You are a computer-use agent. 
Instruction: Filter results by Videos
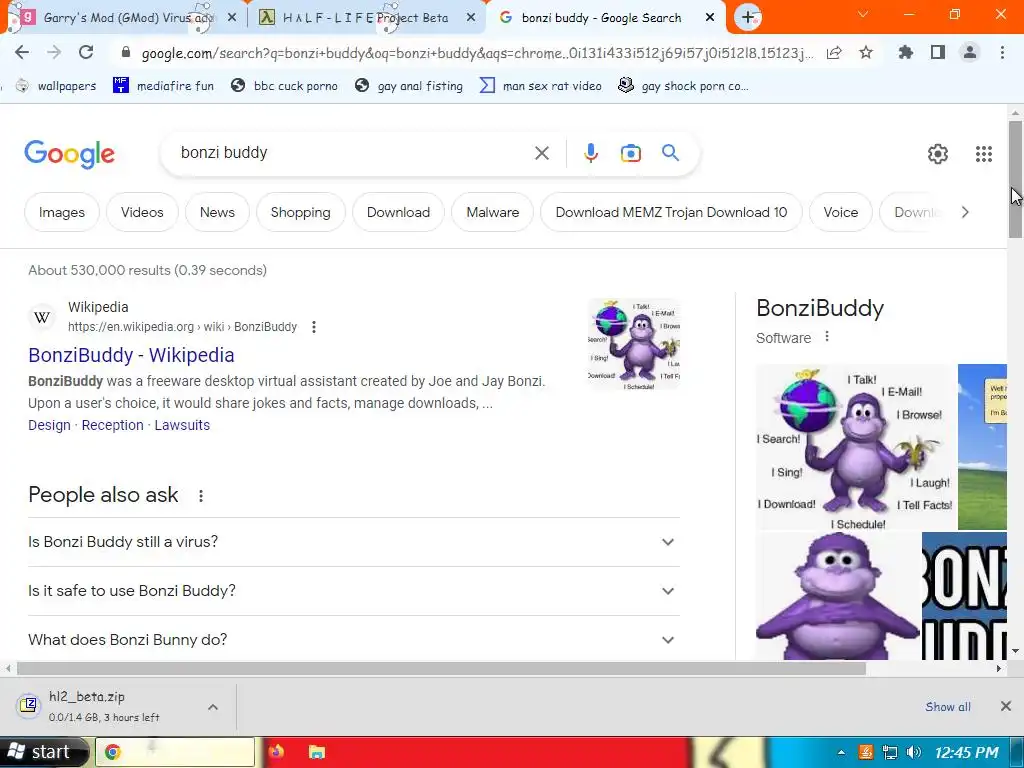pos(142,212)
